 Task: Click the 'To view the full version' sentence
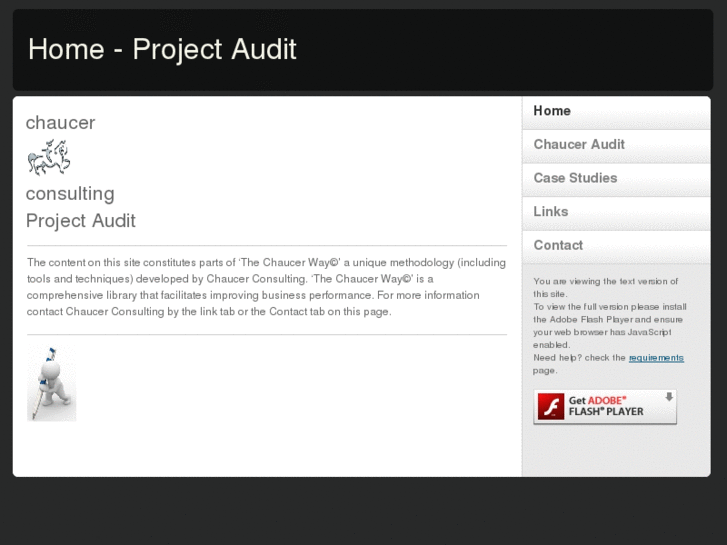[x=610, y=326]
